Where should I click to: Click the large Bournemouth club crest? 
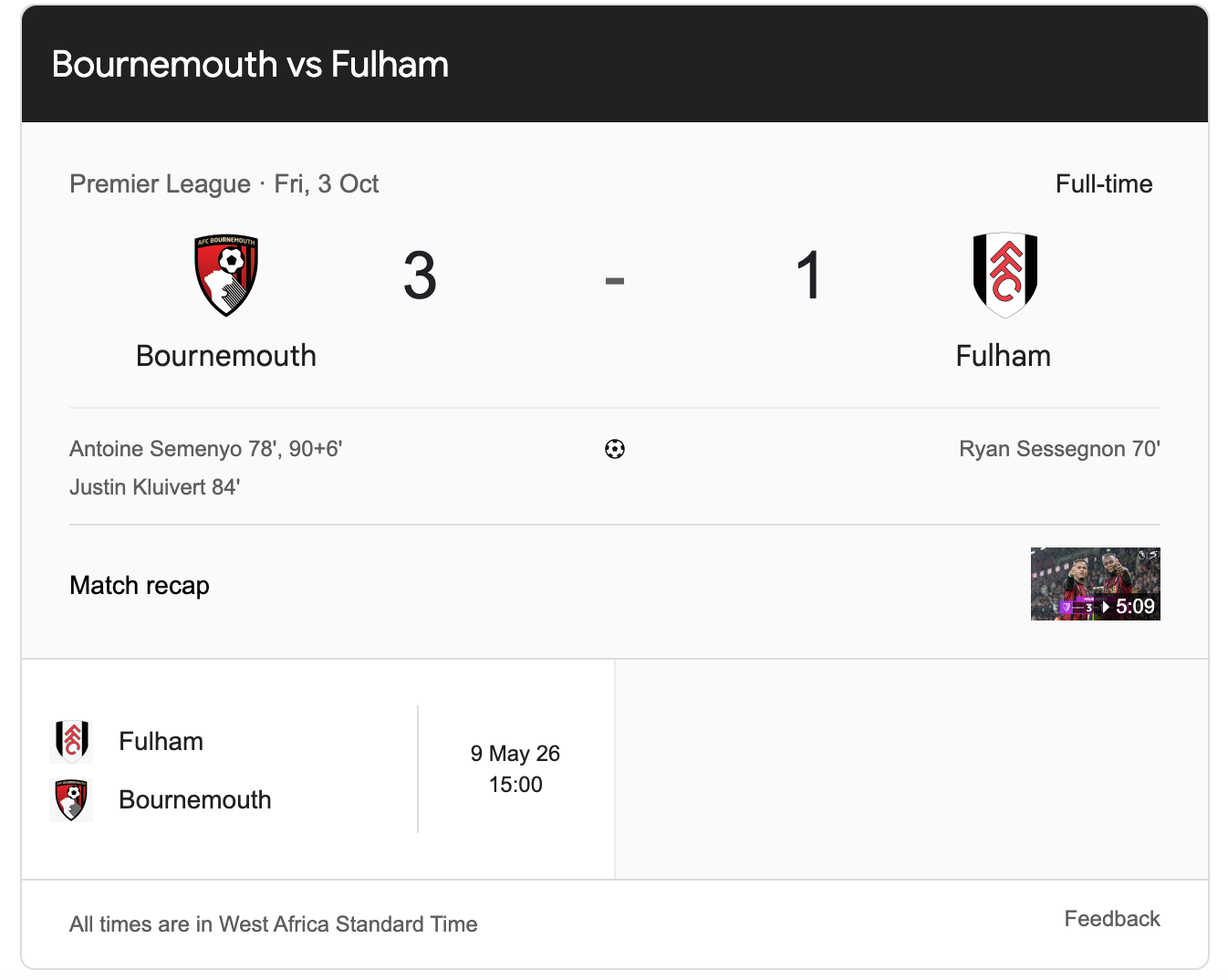226,276
